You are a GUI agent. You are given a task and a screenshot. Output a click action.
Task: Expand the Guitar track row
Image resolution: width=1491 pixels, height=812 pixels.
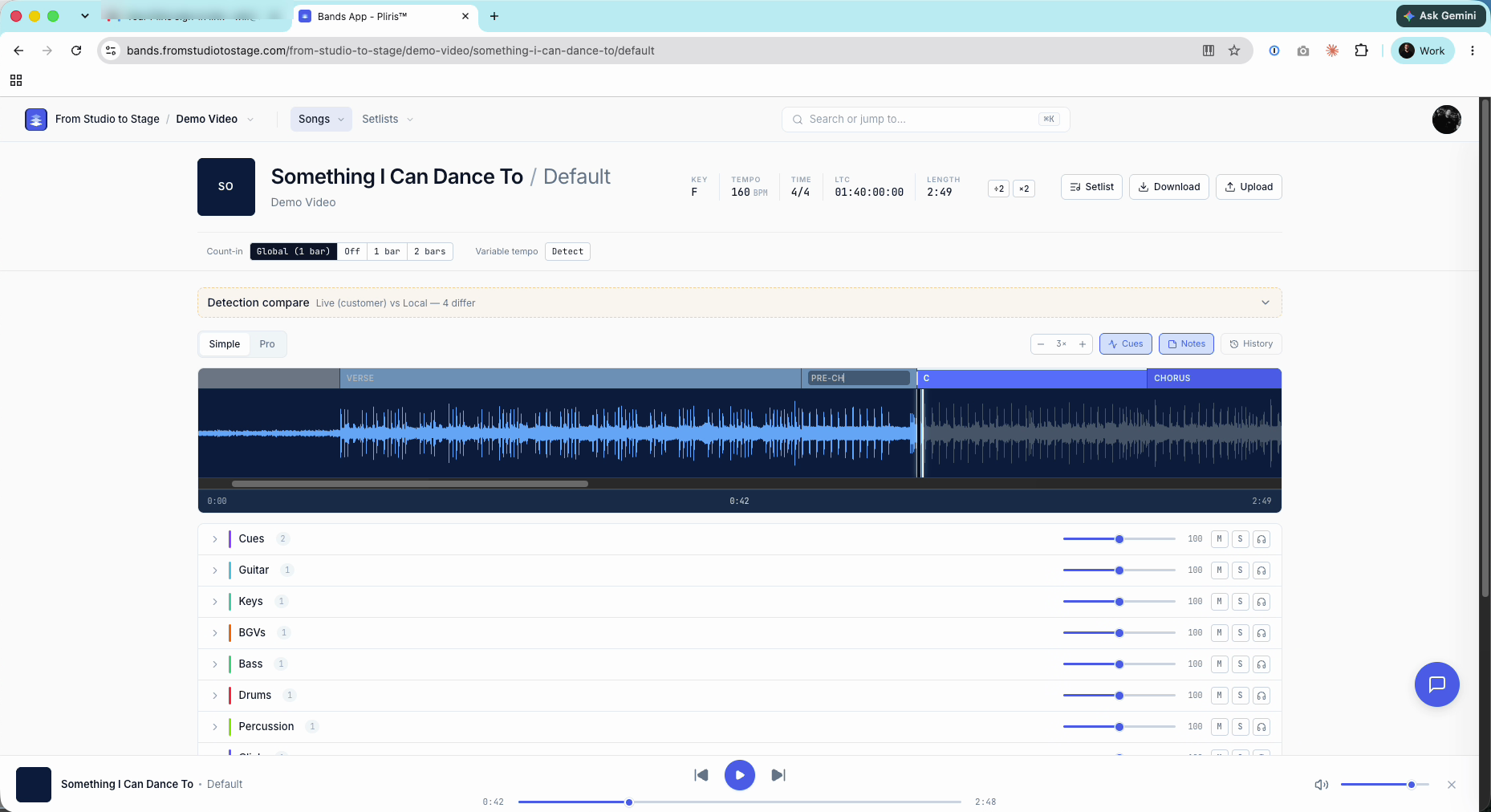pos(215,570)
